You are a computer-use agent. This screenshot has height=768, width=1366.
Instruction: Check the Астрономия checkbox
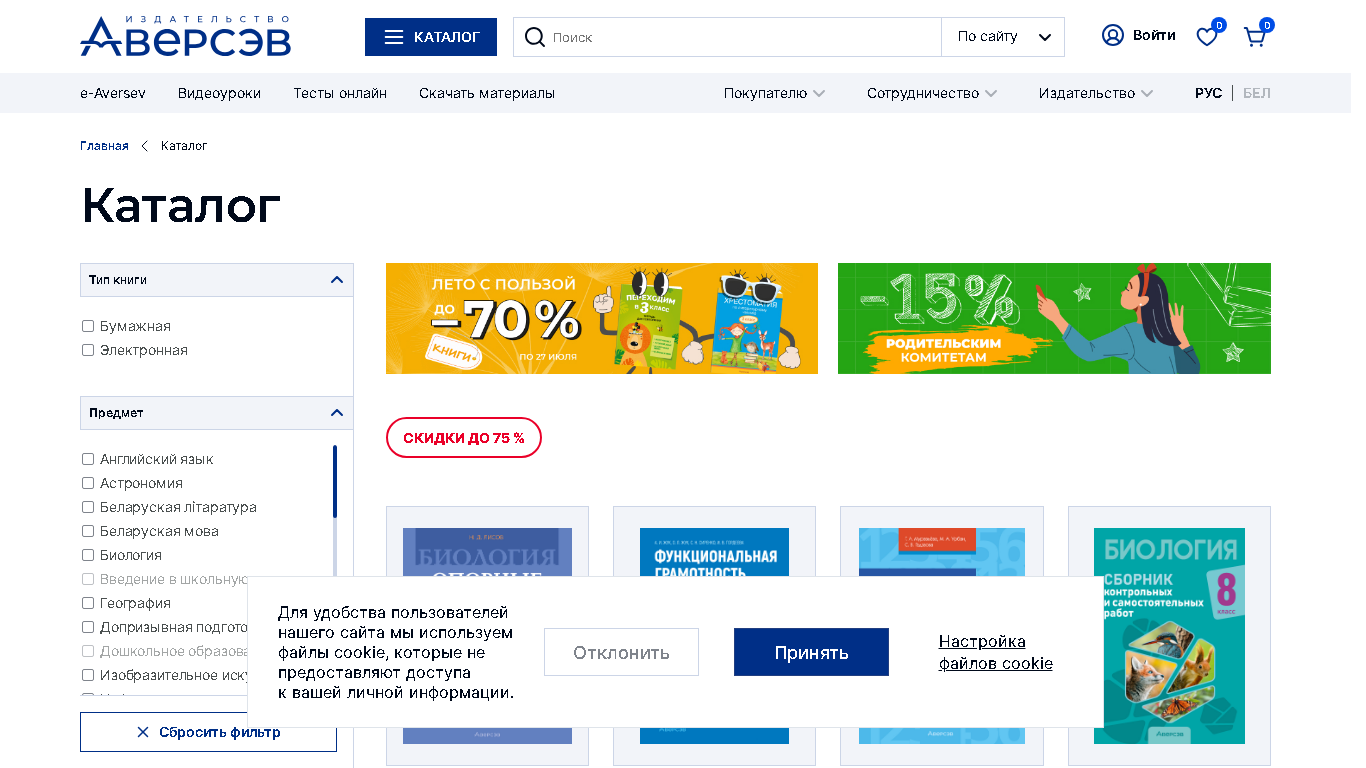tap(88, 483)
